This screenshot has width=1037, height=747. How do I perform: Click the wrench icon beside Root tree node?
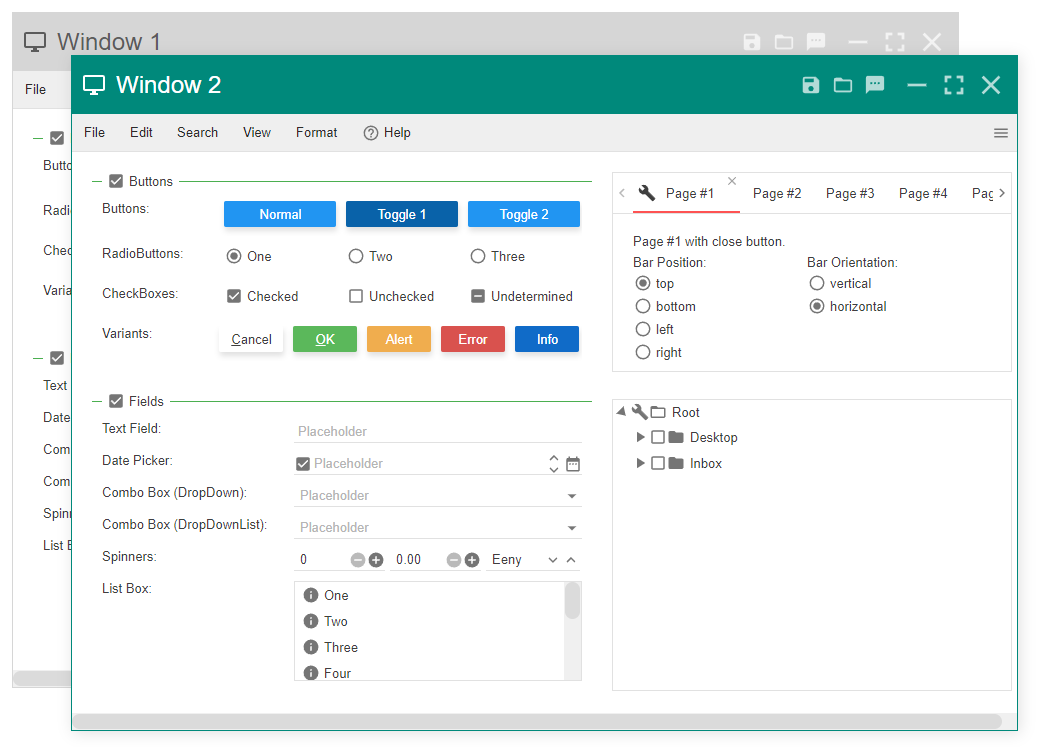click(x=640, y=412)
